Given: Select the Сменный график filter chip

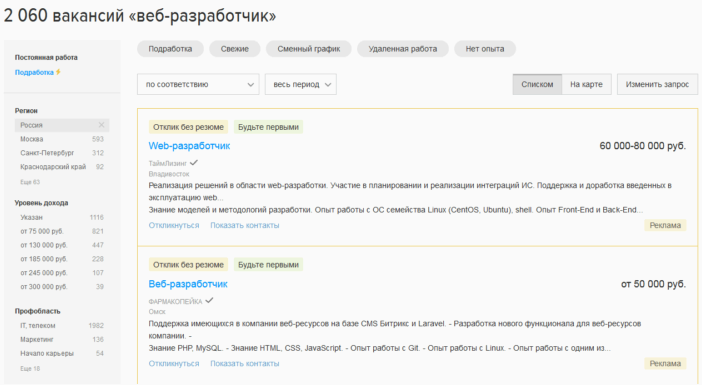Looking at the screenshot, I should click(x=308, y=49).
